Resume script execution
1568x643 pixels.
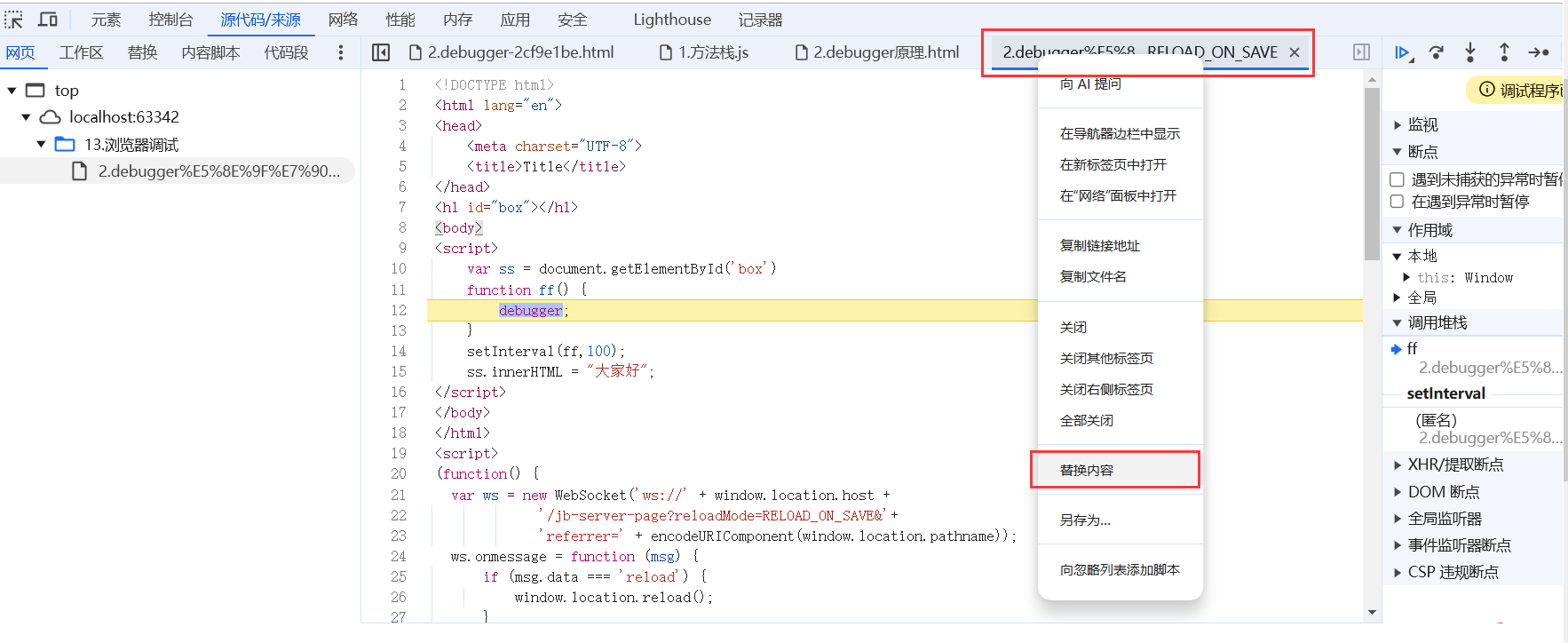point(1403,52)
